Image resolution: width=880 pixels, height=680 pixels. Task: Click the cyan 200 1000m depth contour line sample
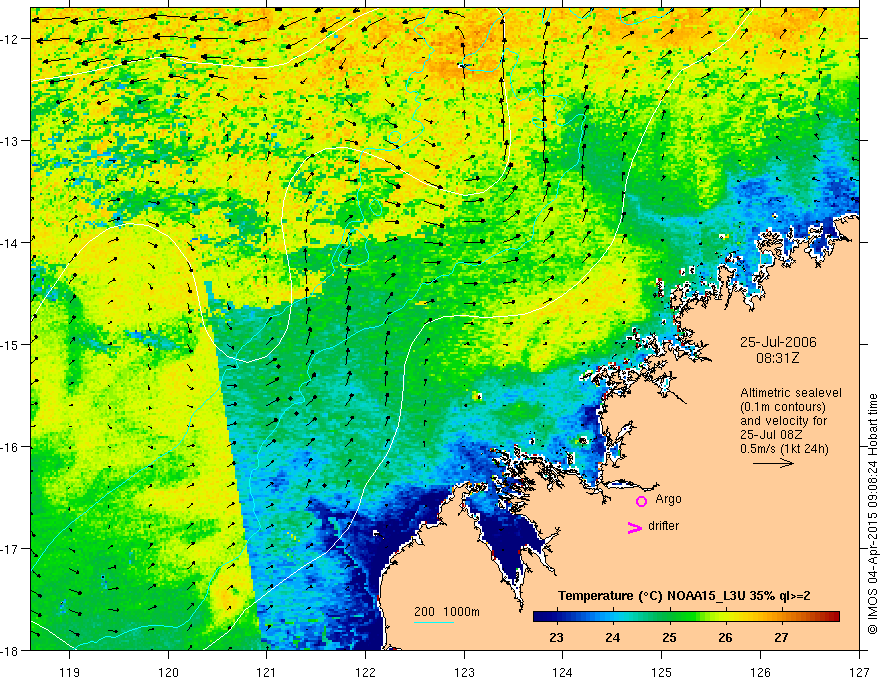(434, 622)
